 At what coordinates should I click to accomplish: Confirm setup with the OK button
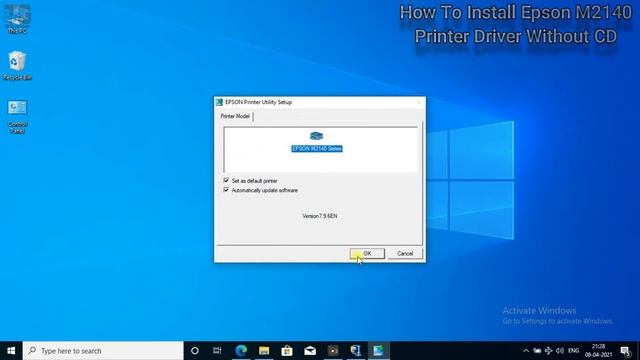tap(367, 253)
